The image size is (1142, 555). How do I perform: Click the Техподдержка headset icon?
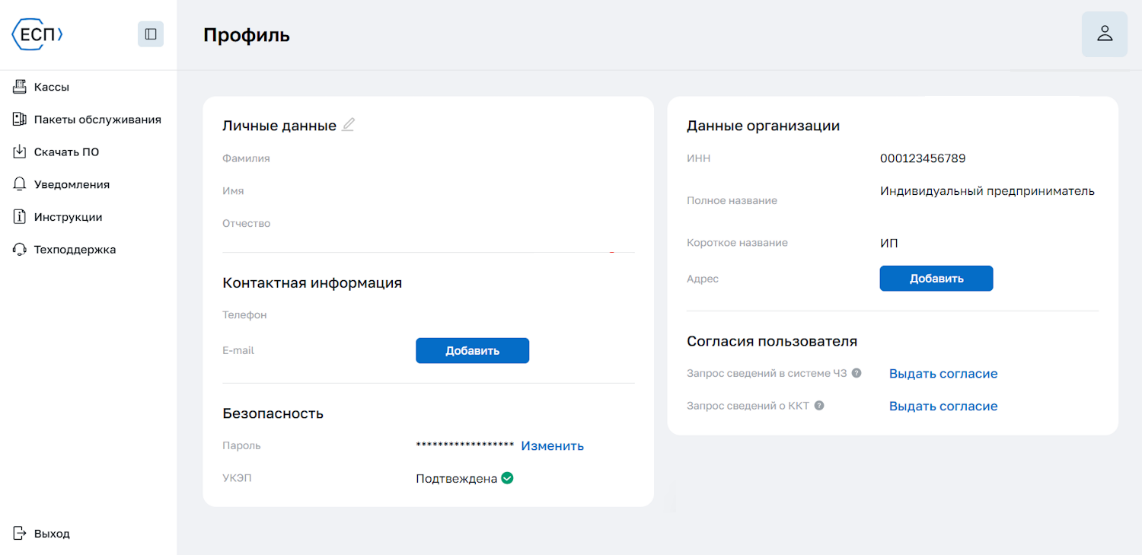[x=19, y=249]
